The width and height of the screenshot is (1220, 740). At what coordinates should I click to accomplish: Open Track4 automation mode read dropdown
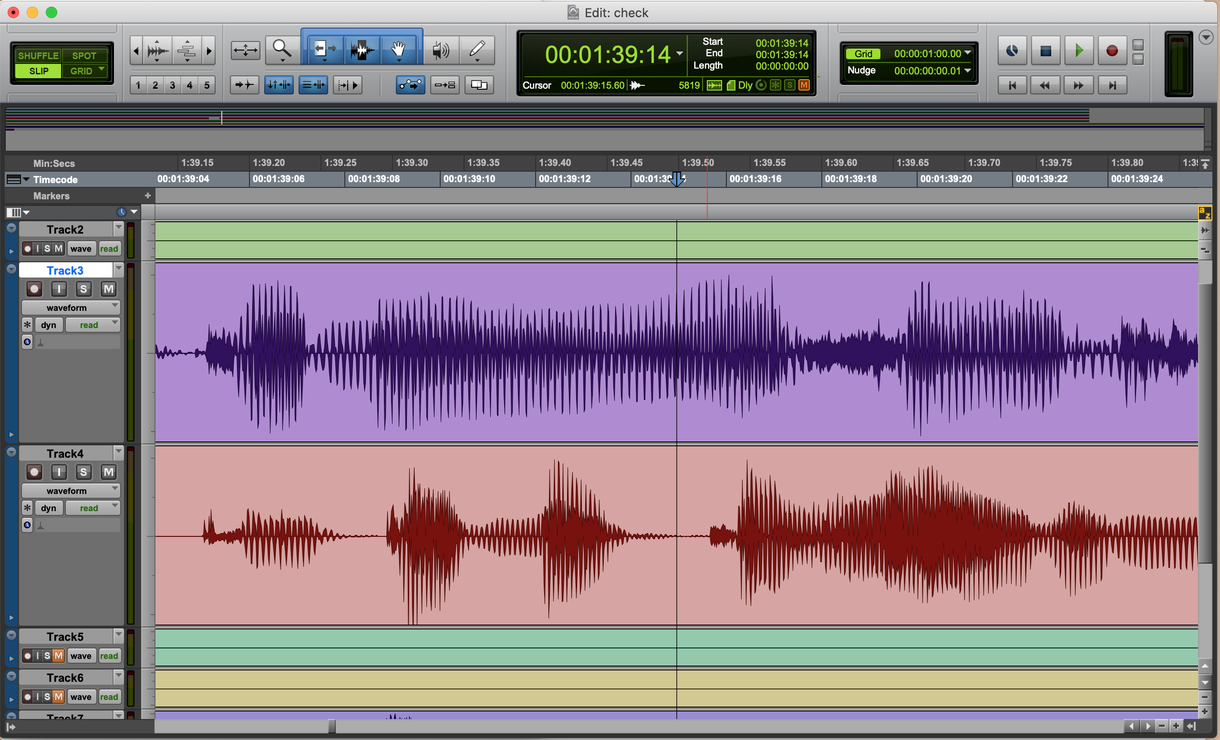(94, 508)
